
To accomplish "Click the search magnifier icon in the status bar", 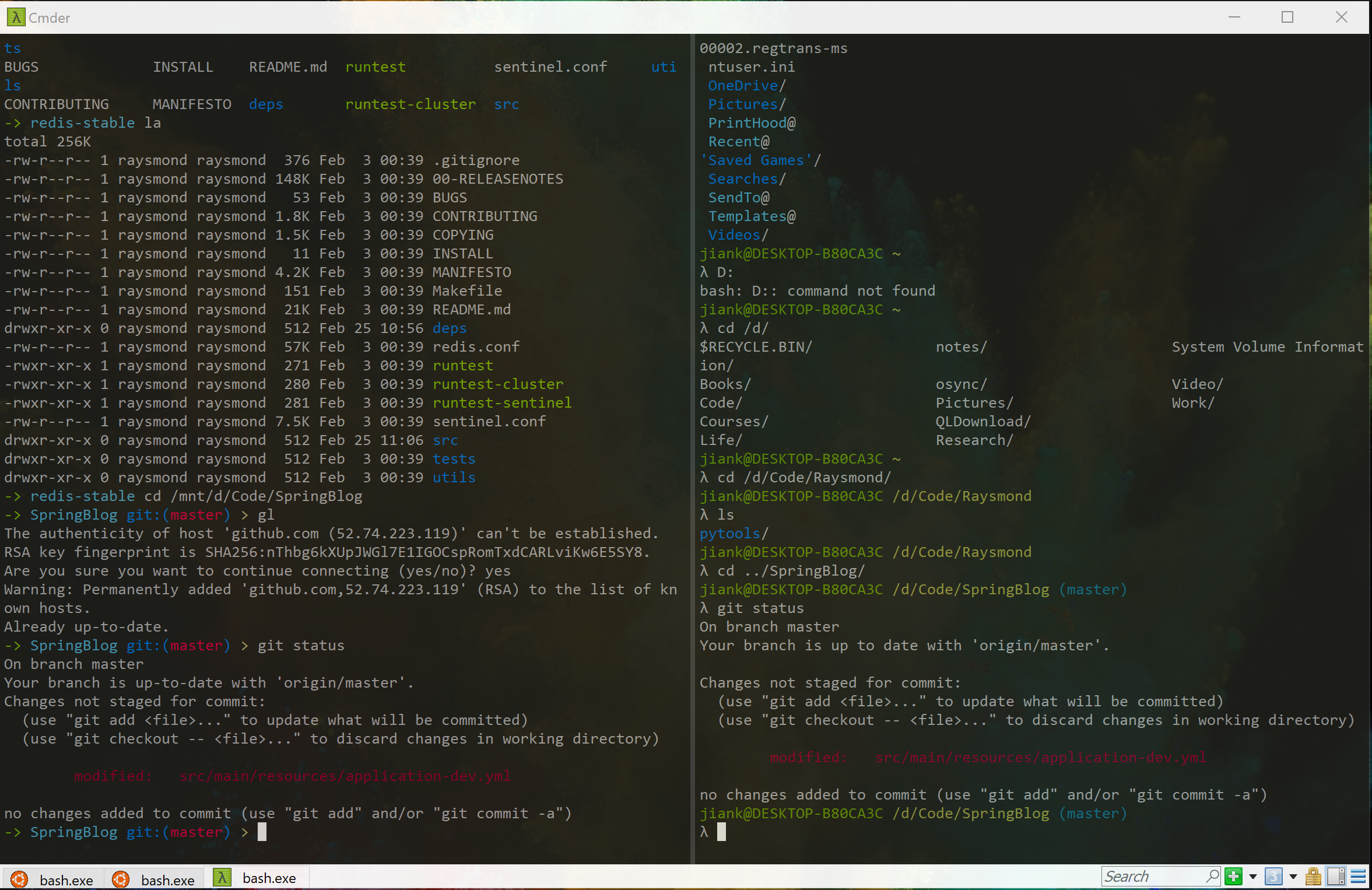I will pyautogui.click(x=1213, y=876).
